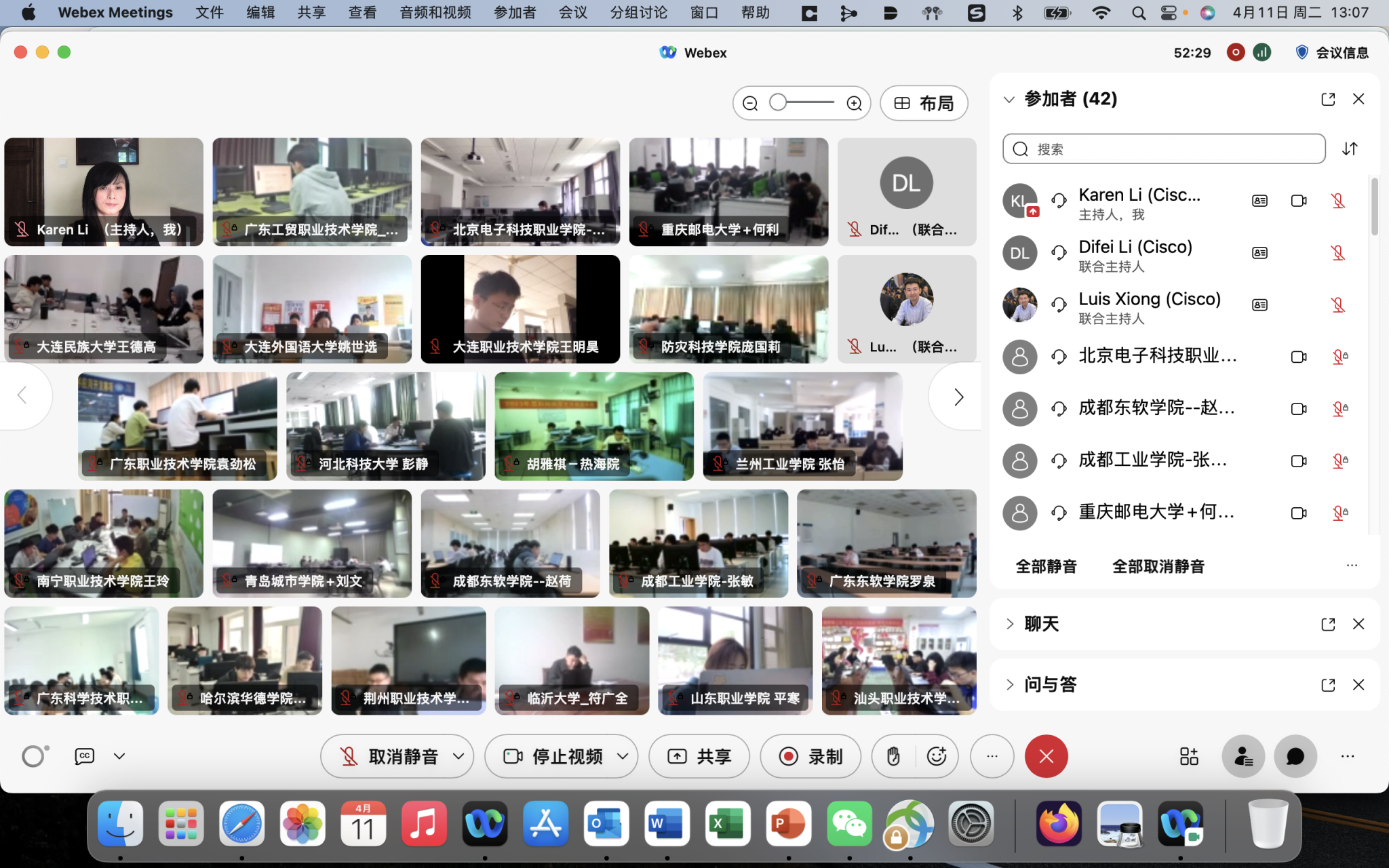
Task: Open grid layout options at bottom right
Action: [x=1188, y=755]
